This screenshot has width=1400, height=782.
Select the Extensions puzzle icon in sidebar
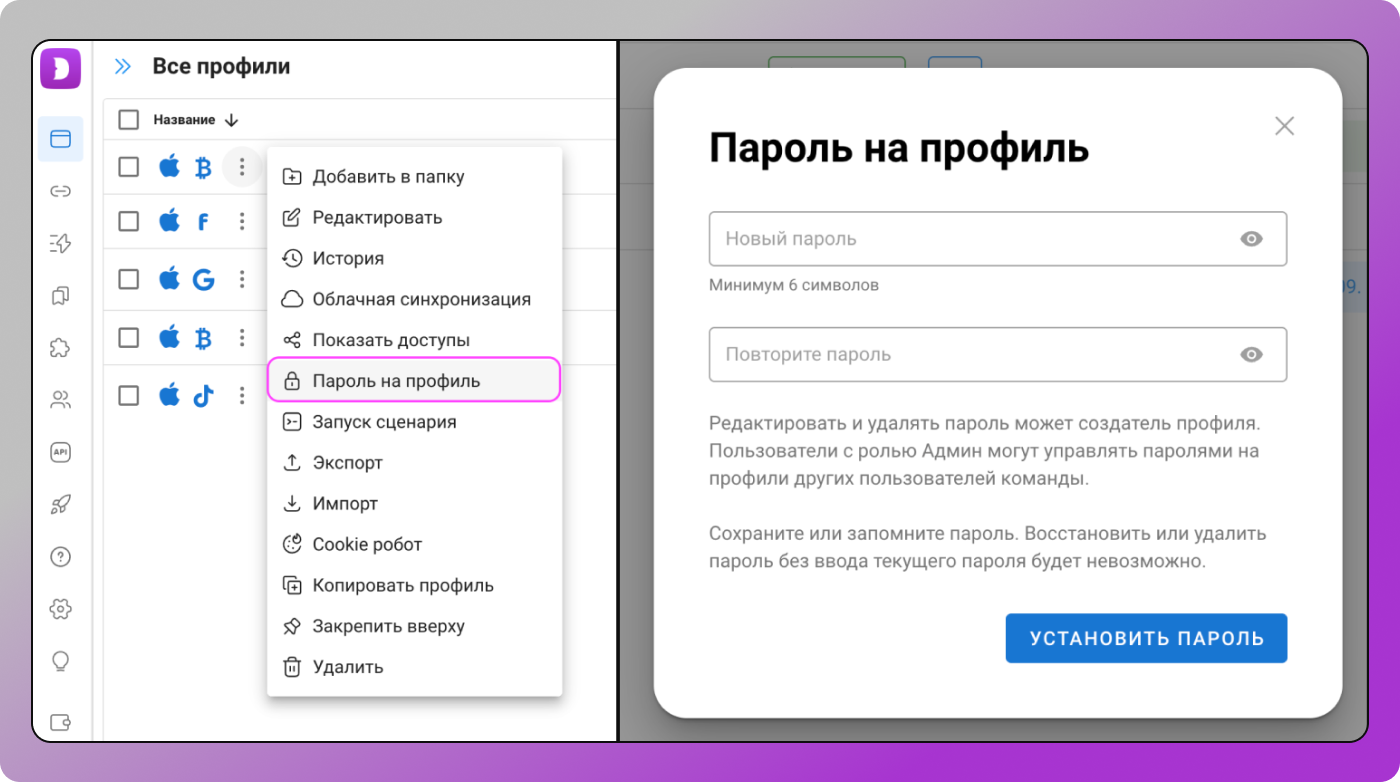[60, 347]
